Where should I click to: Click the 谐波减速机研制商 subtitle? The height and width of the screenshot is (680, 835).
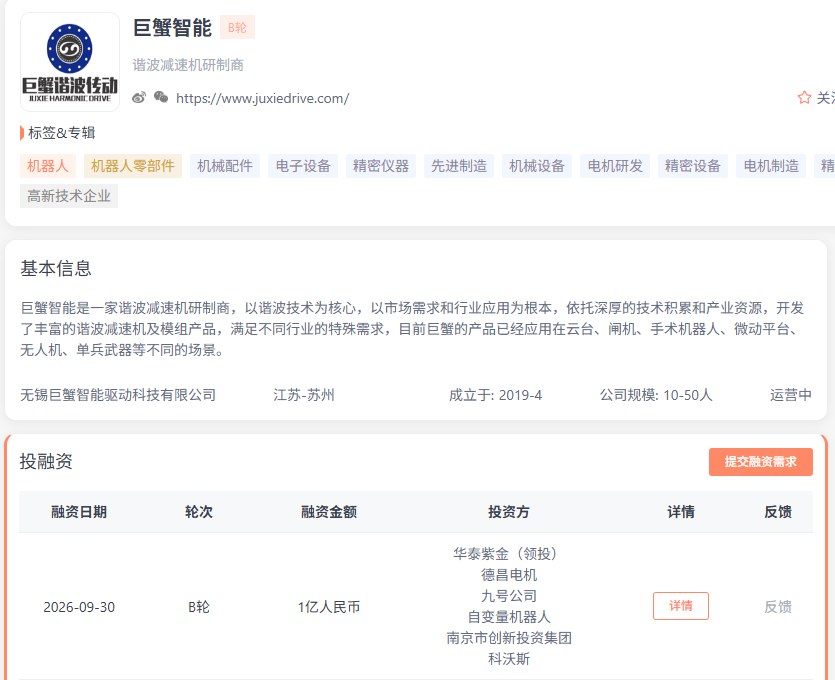(x=188, y=65)
